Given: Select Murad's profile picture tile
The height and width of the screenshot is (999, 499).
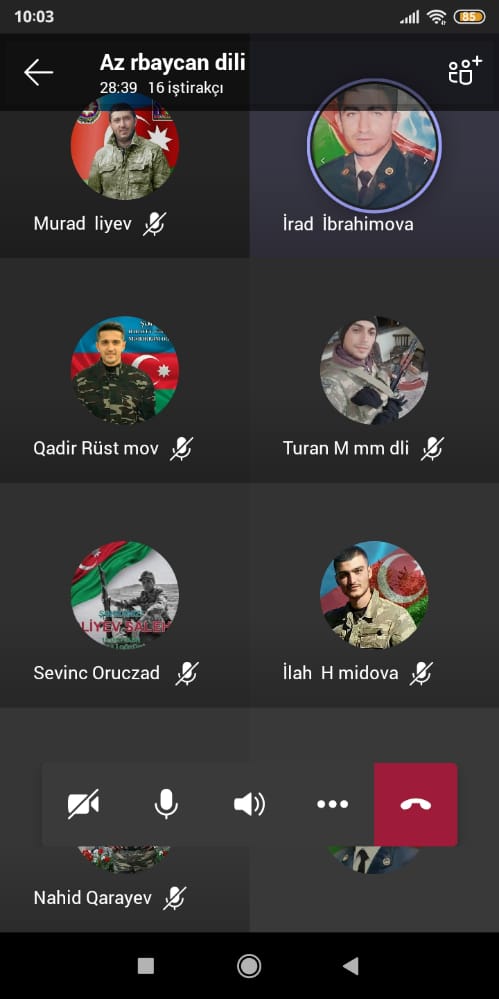Looking at the screenshot, I should point(125,146).
